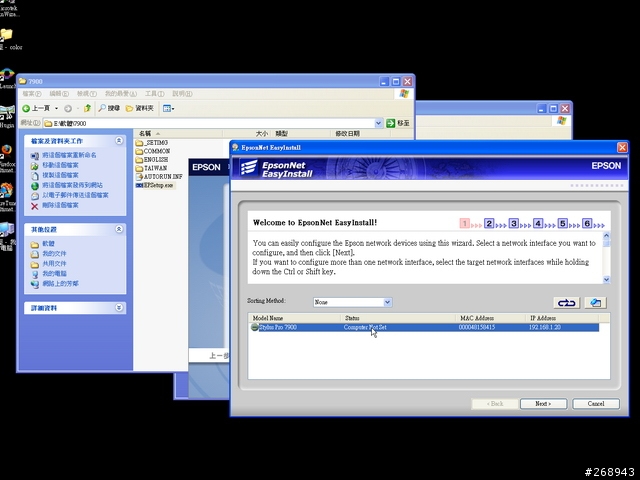Click step 6 indicator in the wizard
Image resolution: width=640 pixels, height=480 pixels.
point(587,223)
